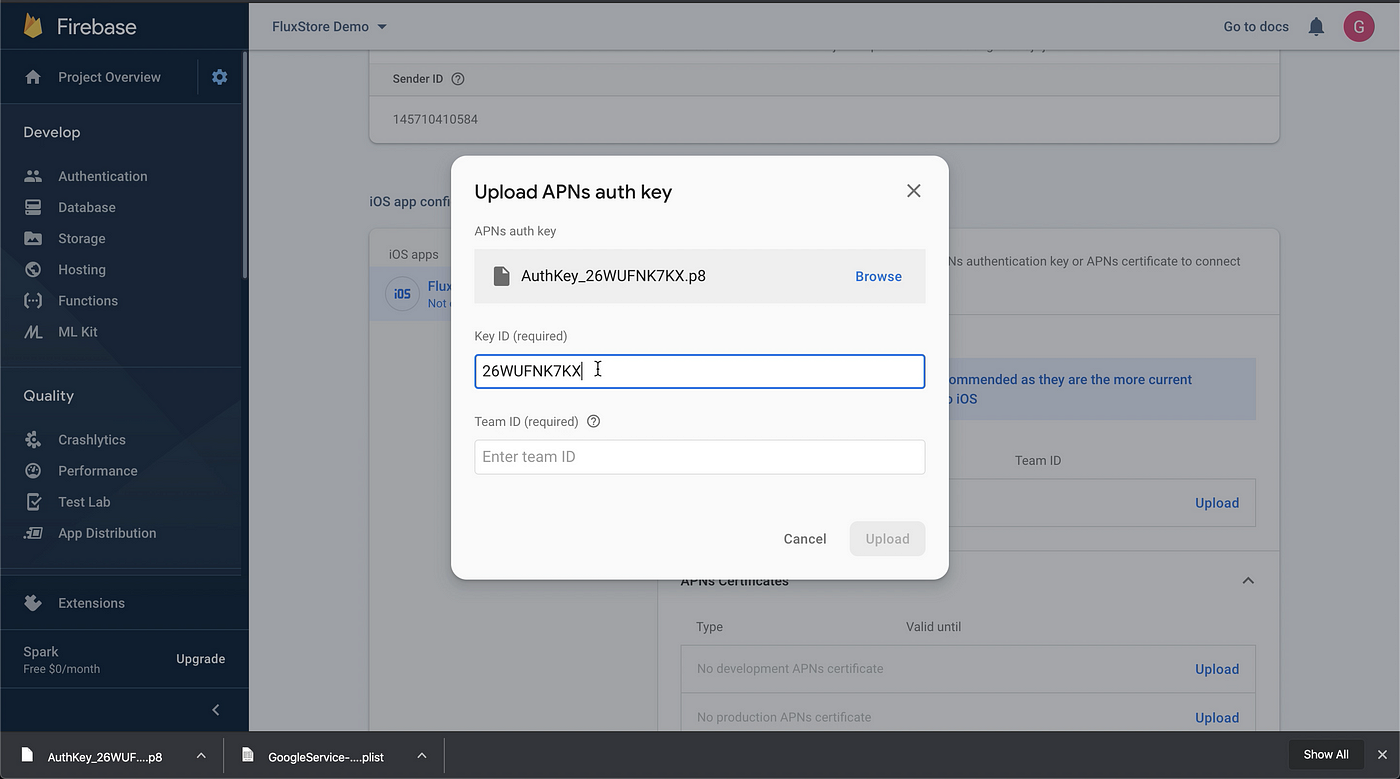Click the ML Kit icon
The width and height of the screenshot is (1400, 779).
(33, 332)
